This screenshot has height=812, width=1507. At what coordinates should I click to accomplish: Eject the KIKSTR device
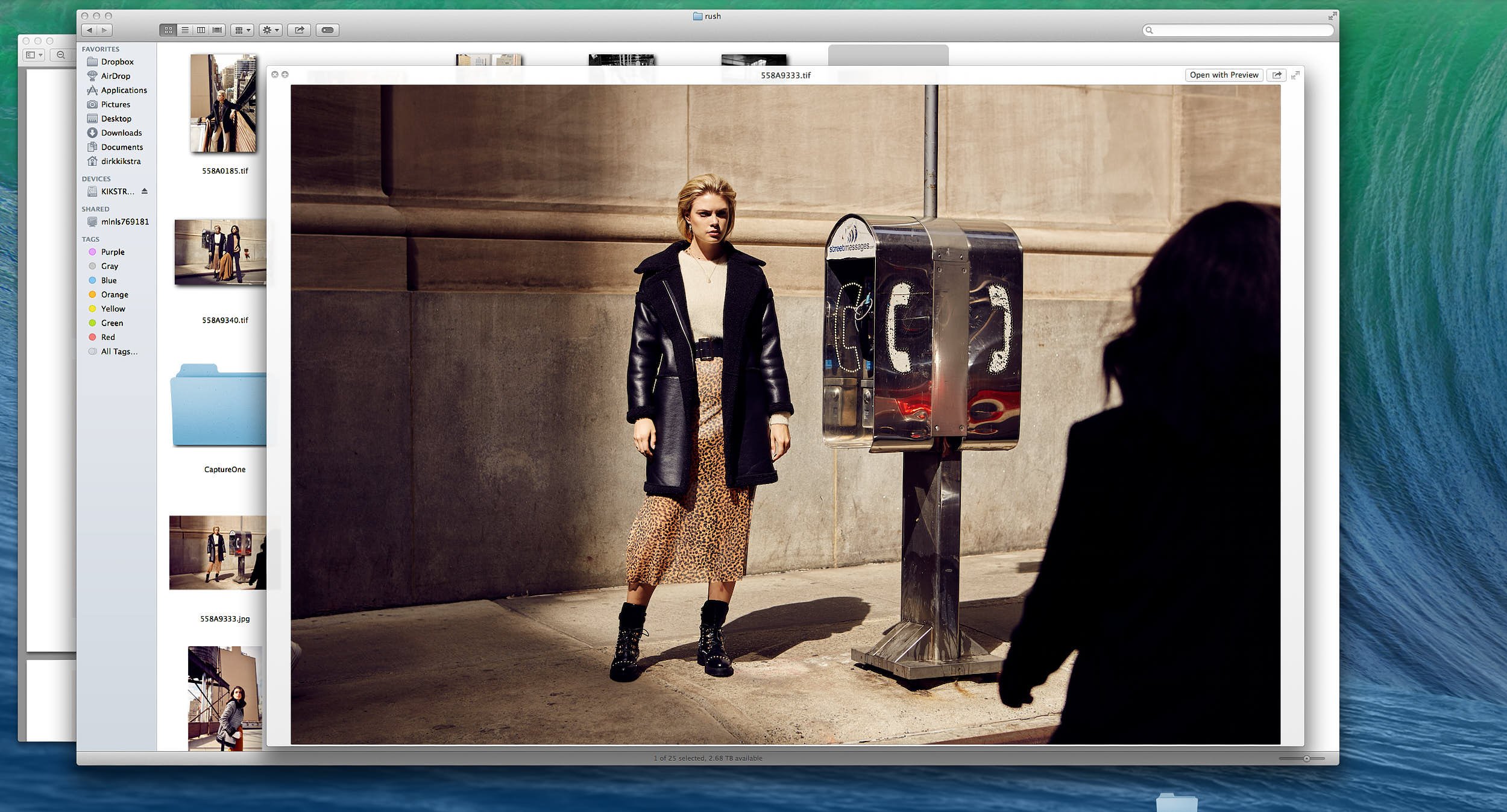click(145, 191)
